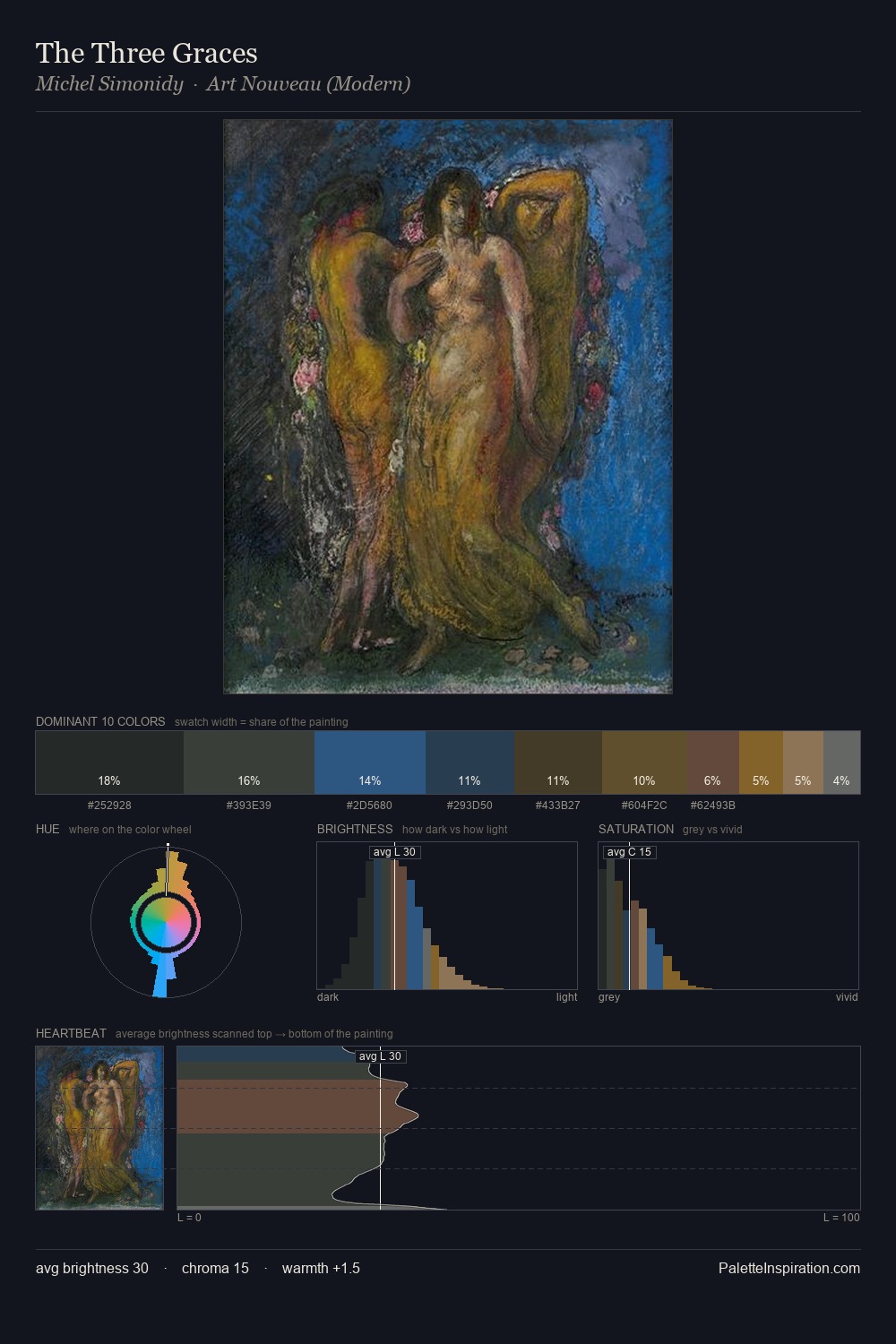Click the 'DOMINANT 10 COLORS' heading
The height and width of the screenshot is (1344, 896).
100,721
